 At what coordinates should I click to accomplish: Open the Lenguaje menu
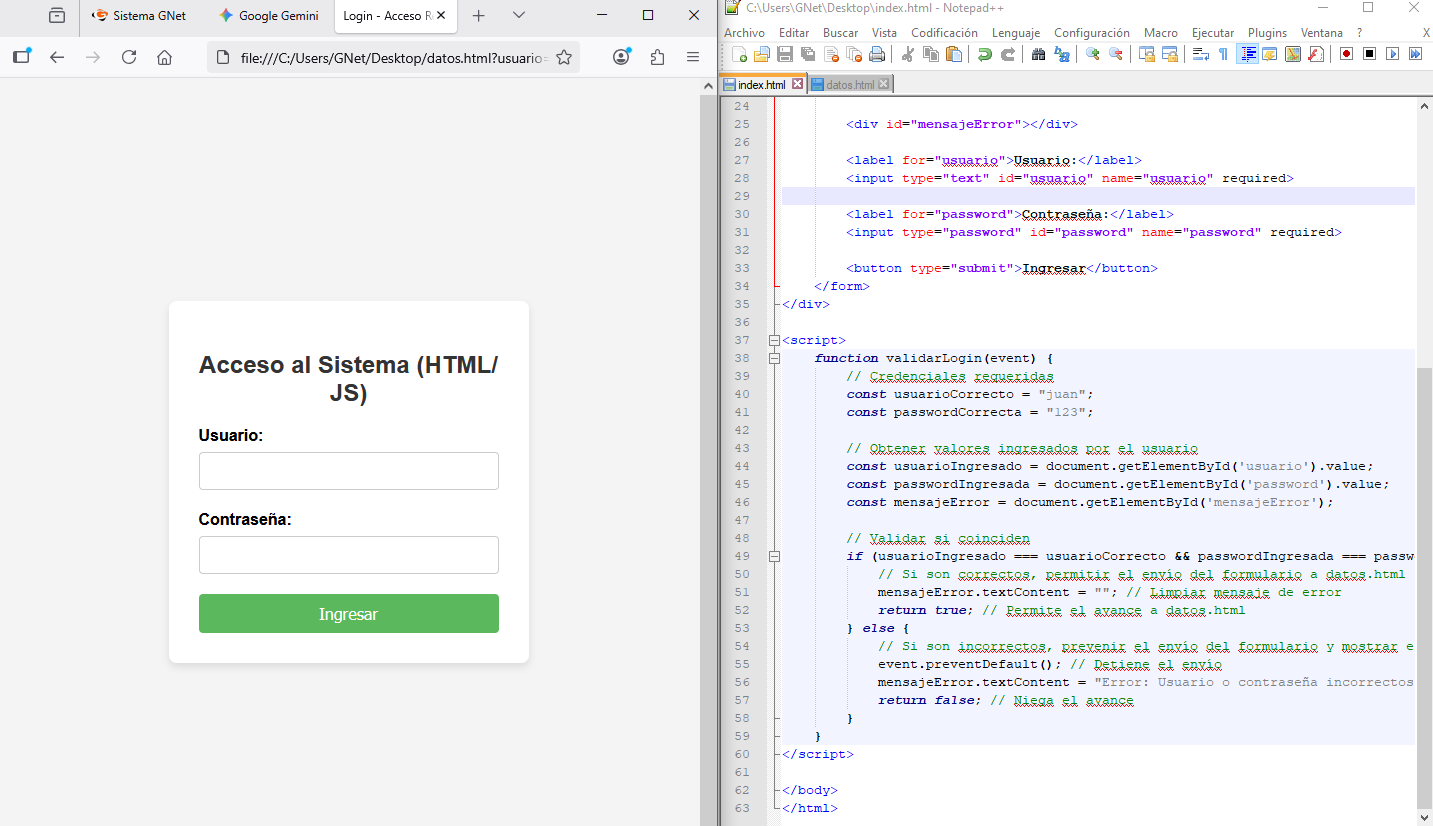pyautogui.click(x=1015, y=33)
